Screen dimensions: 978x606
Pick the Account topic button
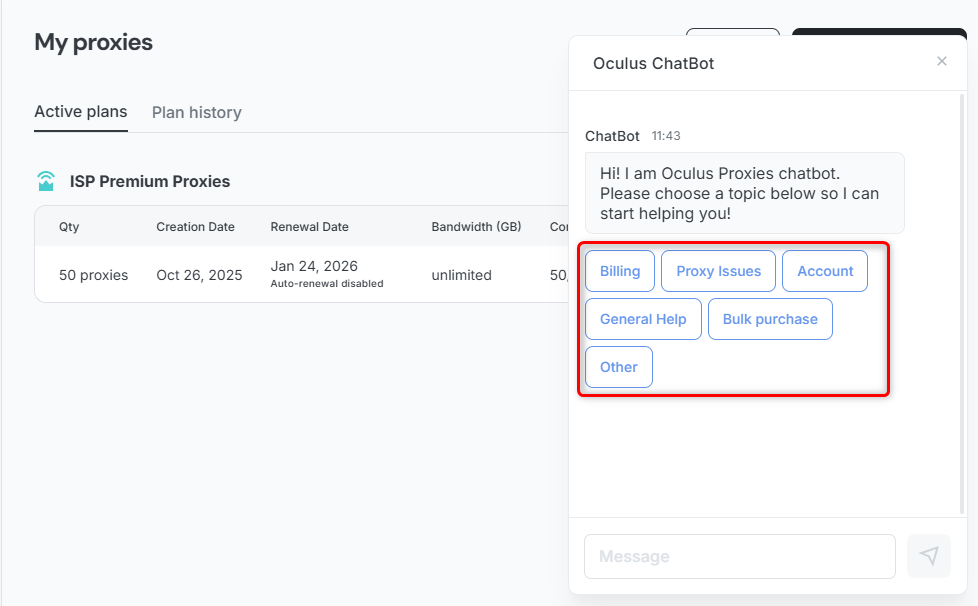[825, 271]
